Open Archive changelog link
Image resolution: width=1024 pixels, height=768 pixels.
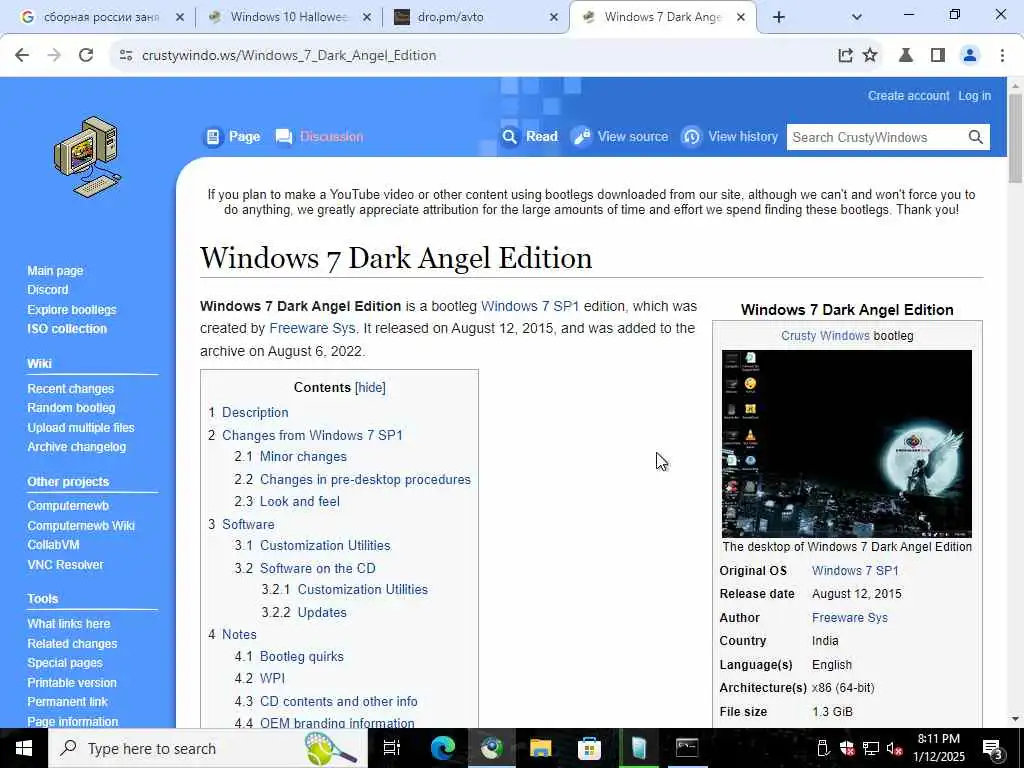(76, 447)
